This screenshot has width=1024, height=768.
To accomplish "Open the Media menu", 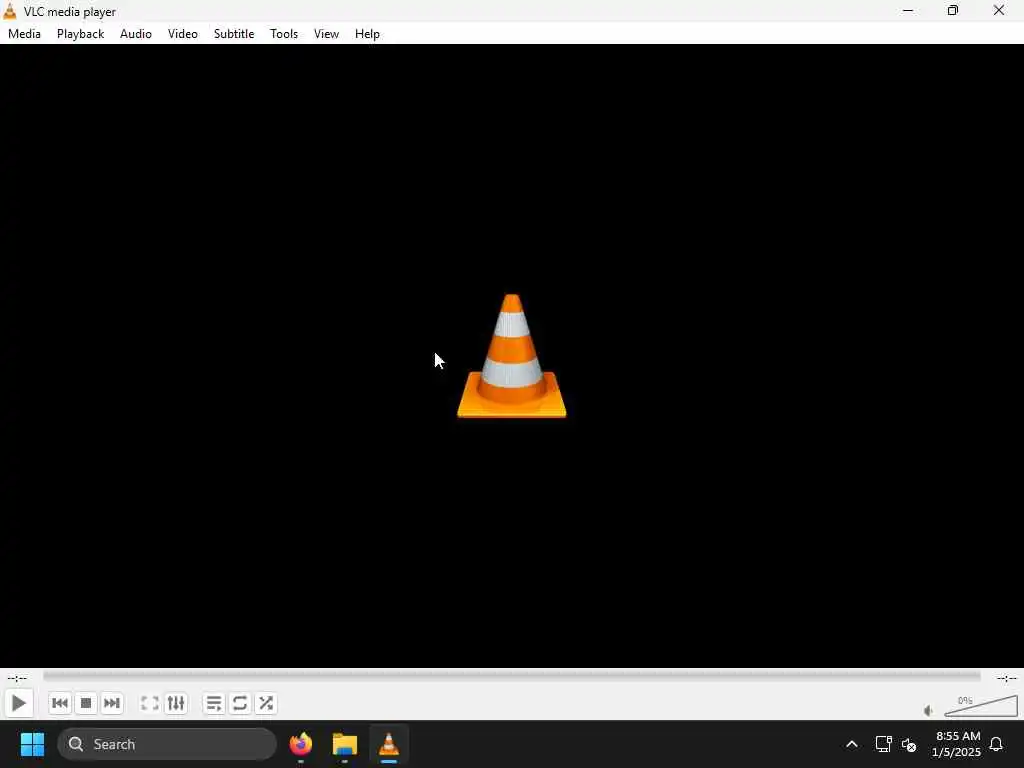I will 24,34.
